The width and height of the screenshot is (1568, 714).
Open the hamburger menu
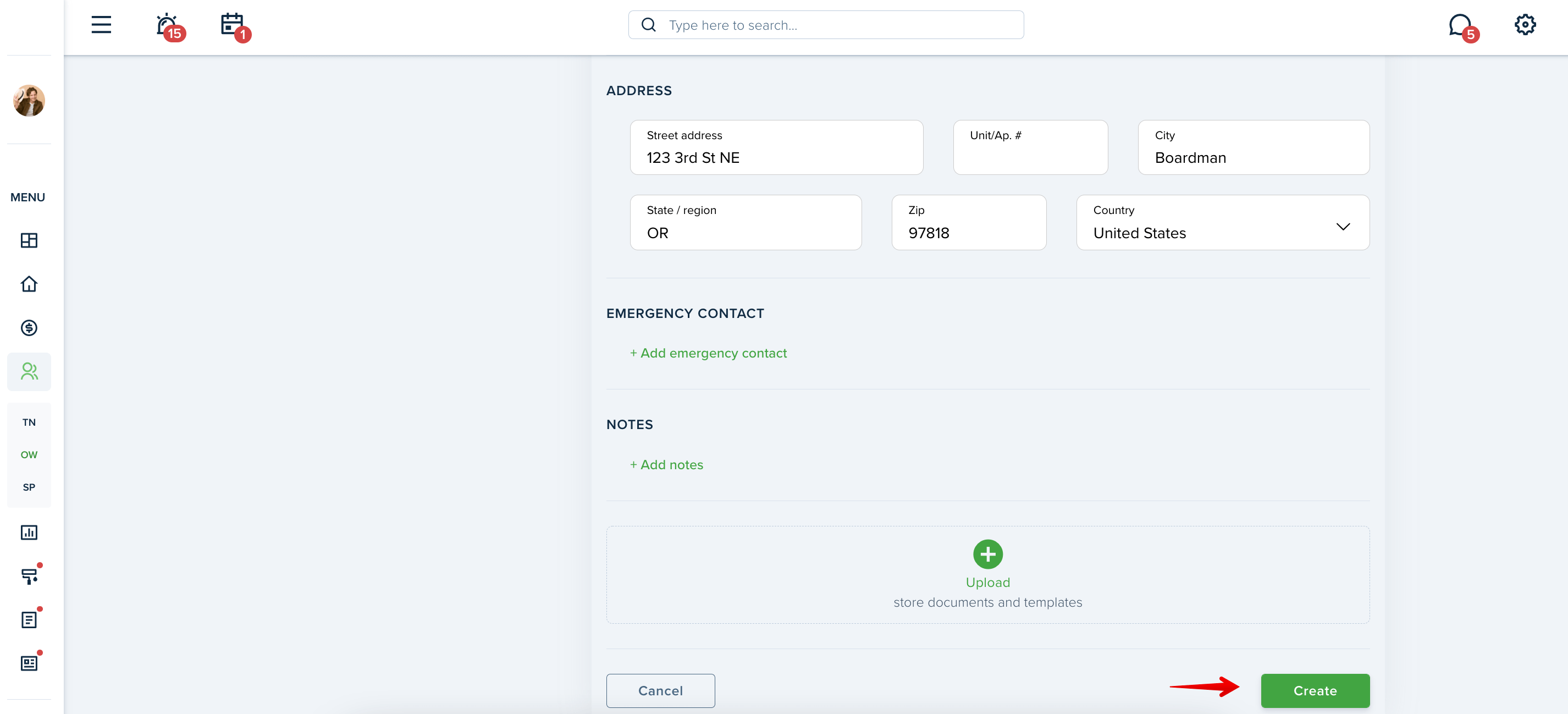click(101, 25)
